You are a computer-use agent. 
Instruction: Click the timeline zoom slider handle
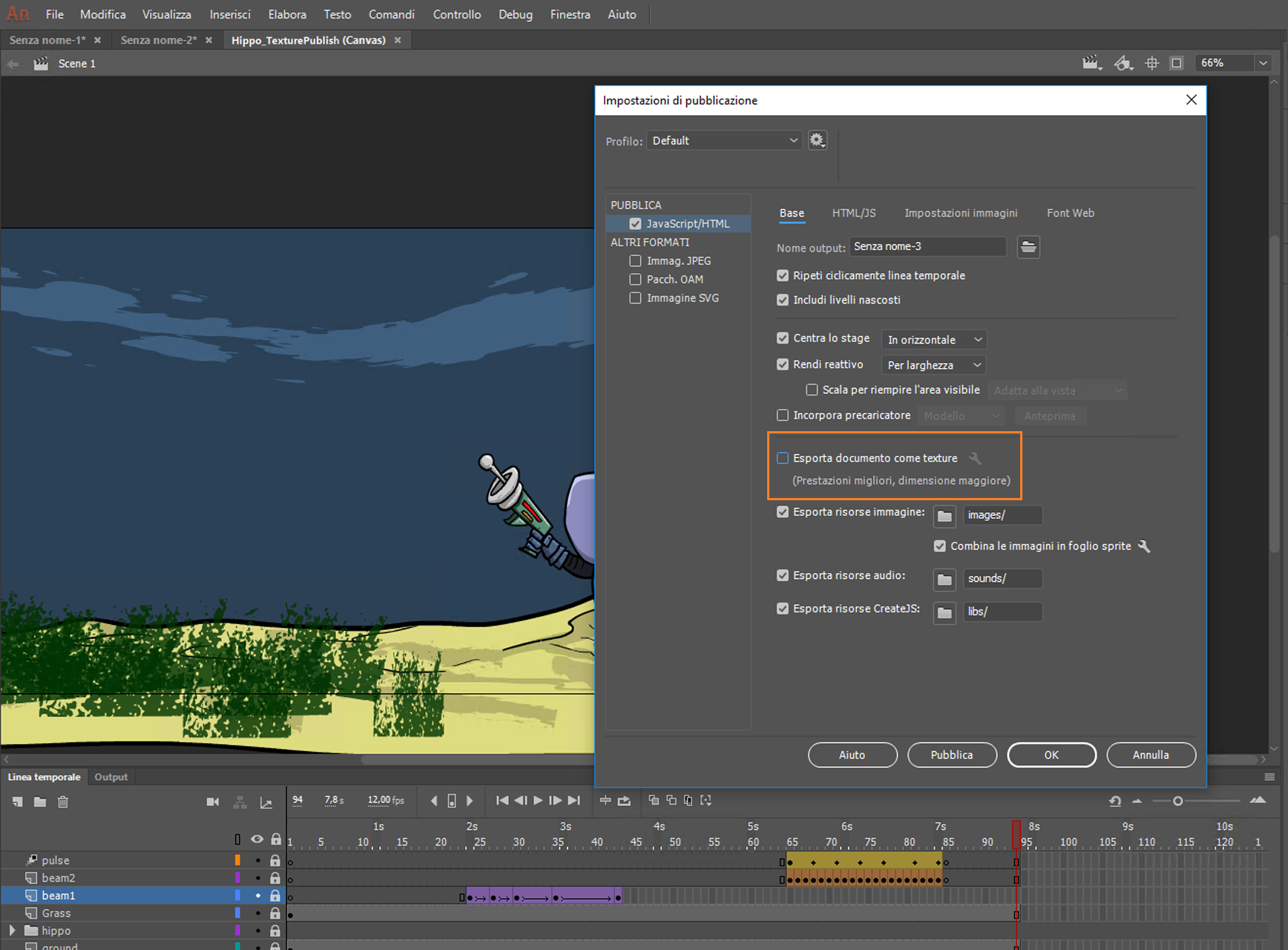(x=1177, y=801)
